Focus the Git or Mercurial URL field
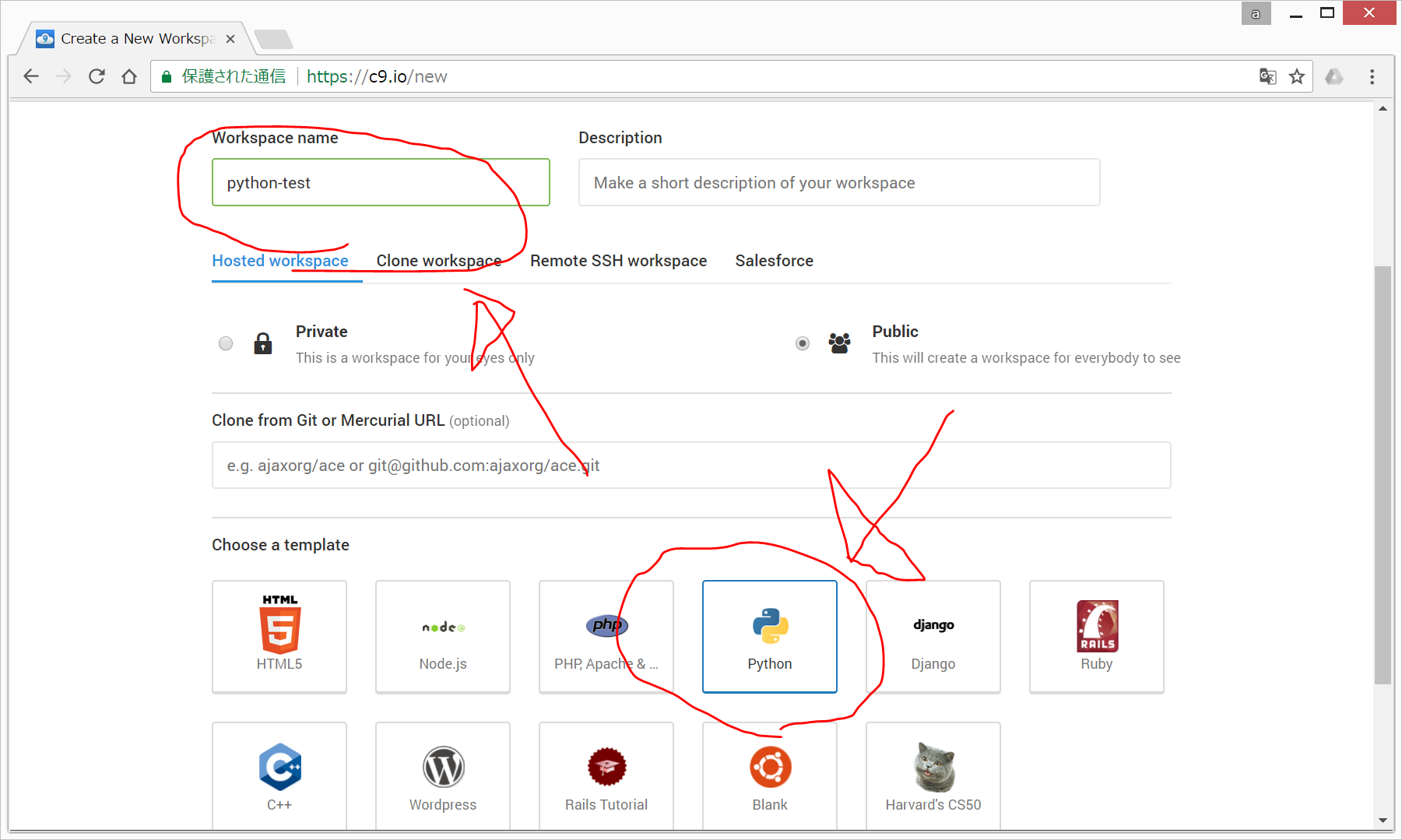Image resolution: width=1402 pixels, height=840 pixels. [690, 466]
